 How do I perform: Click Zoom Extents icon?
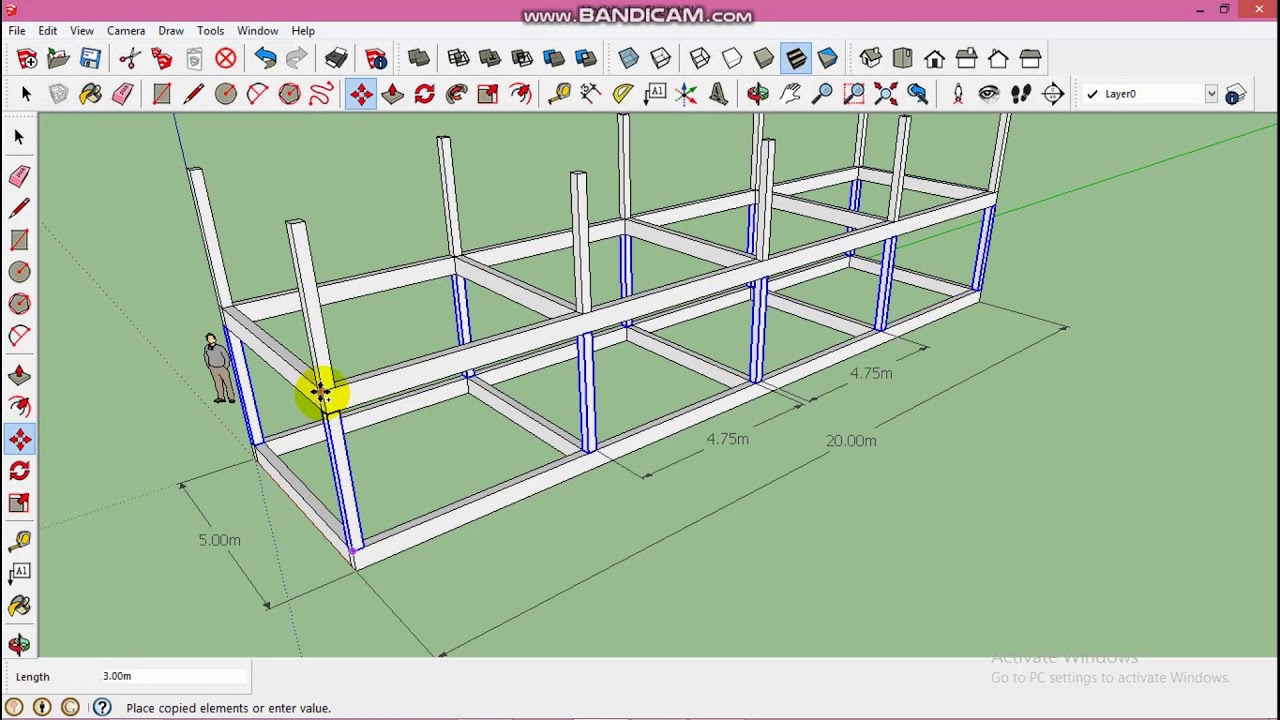[x=886, y=94]
